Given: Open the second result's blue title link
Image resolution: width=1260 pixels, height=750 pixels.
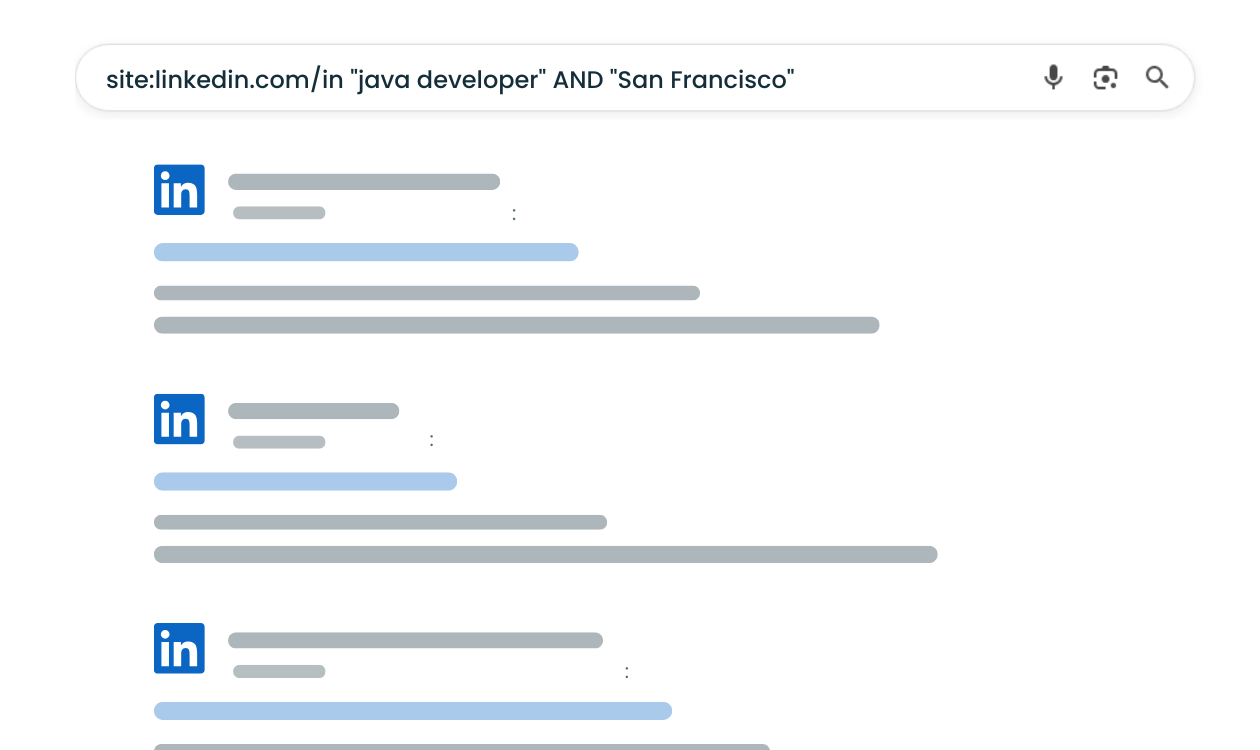Looking at the screenshot, I should (x=305, y=481).
